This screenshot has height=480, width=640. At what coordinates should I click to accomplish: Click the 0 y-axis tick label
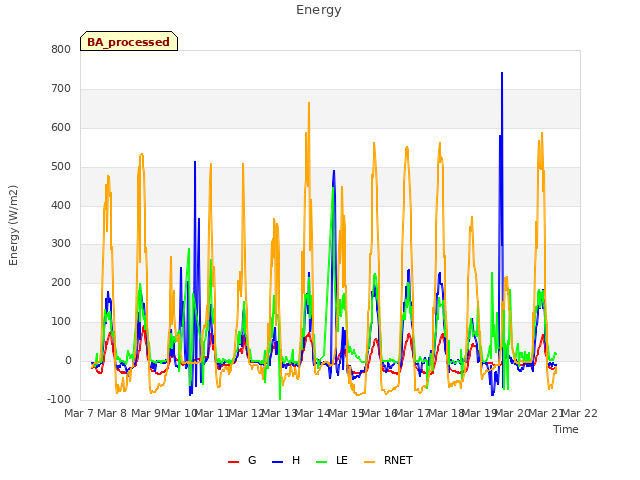coord(68,361)
